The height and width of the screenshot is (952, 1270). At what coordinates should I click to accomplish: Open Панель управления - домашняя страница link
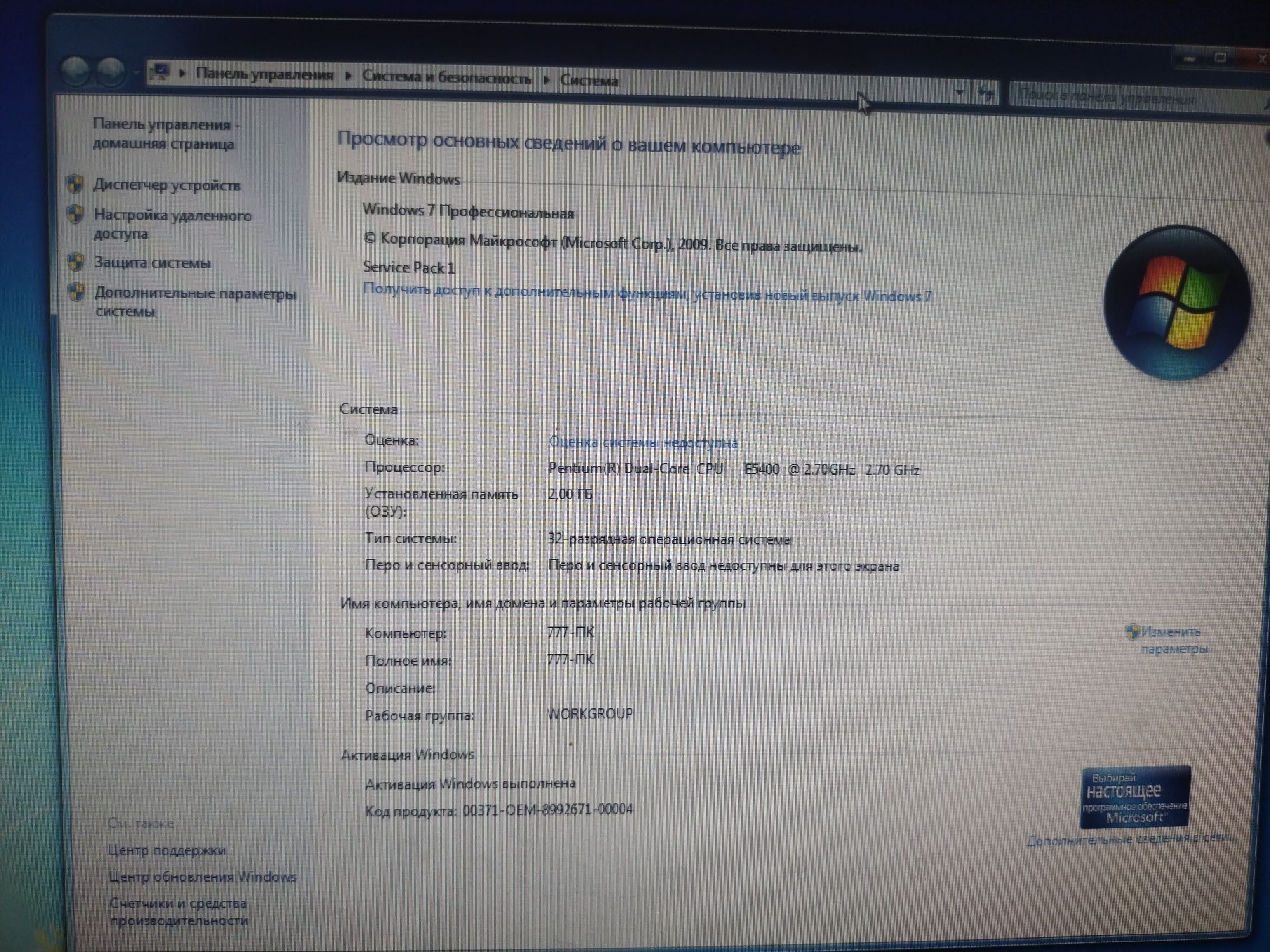pyautogui.click(x=166, y=134)
